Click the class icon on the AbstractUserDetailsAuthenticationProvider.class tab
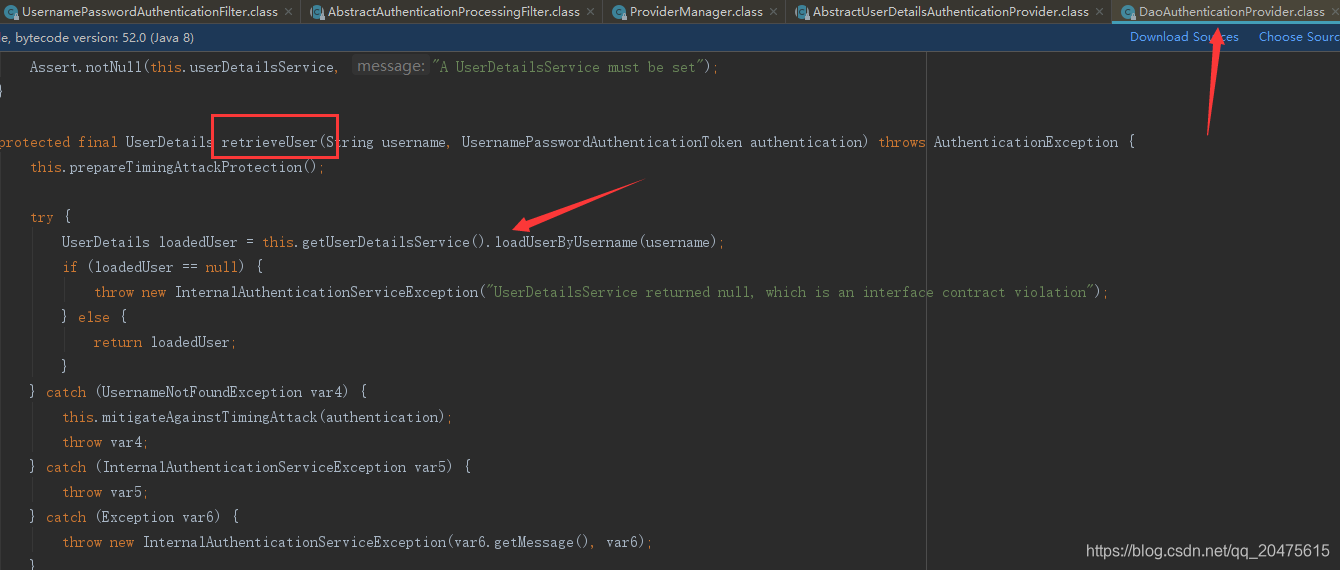Viewport: 1340px width, 570px height. (802, 12)
